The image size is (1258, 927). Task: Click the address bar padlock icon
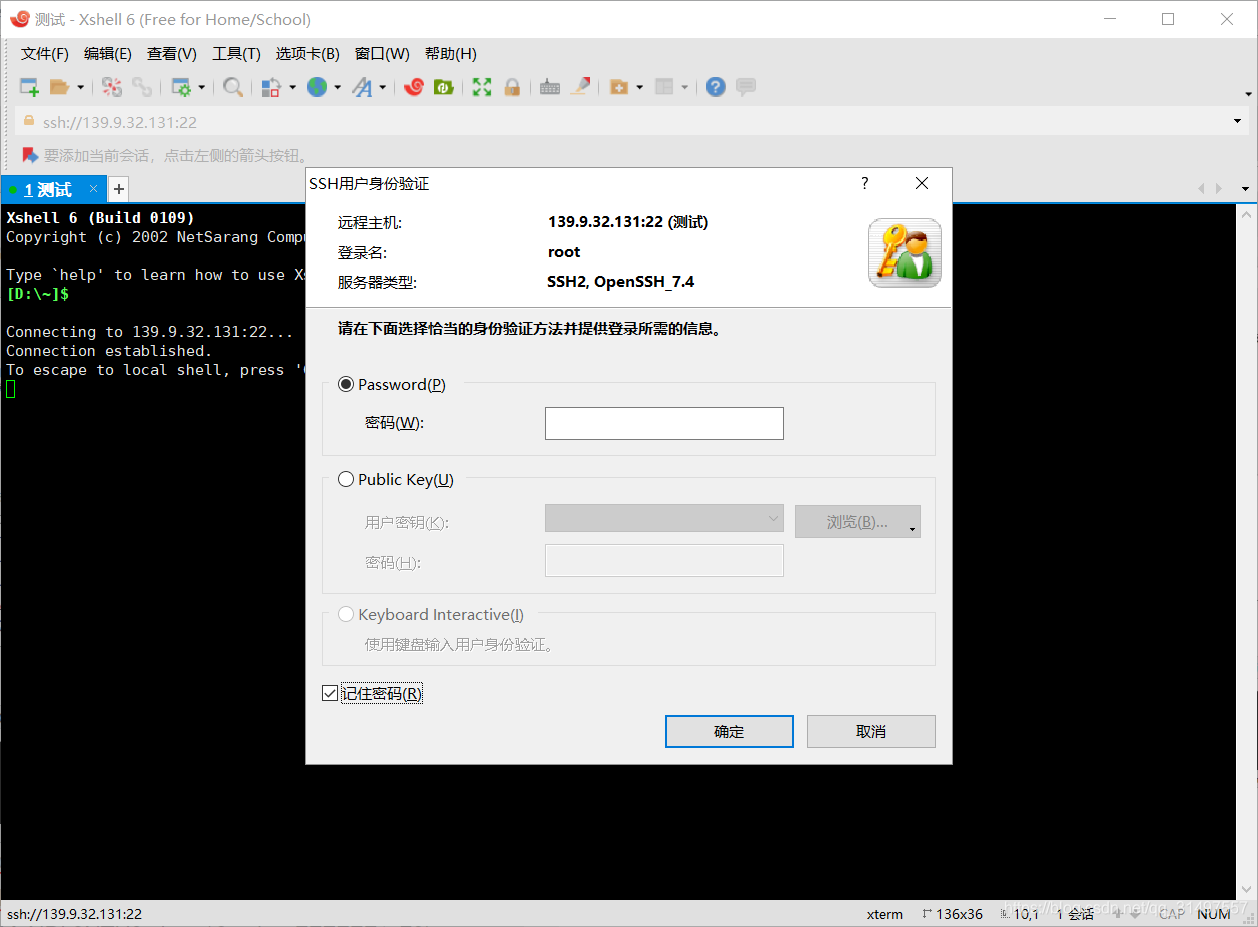(x=28, y=121)
